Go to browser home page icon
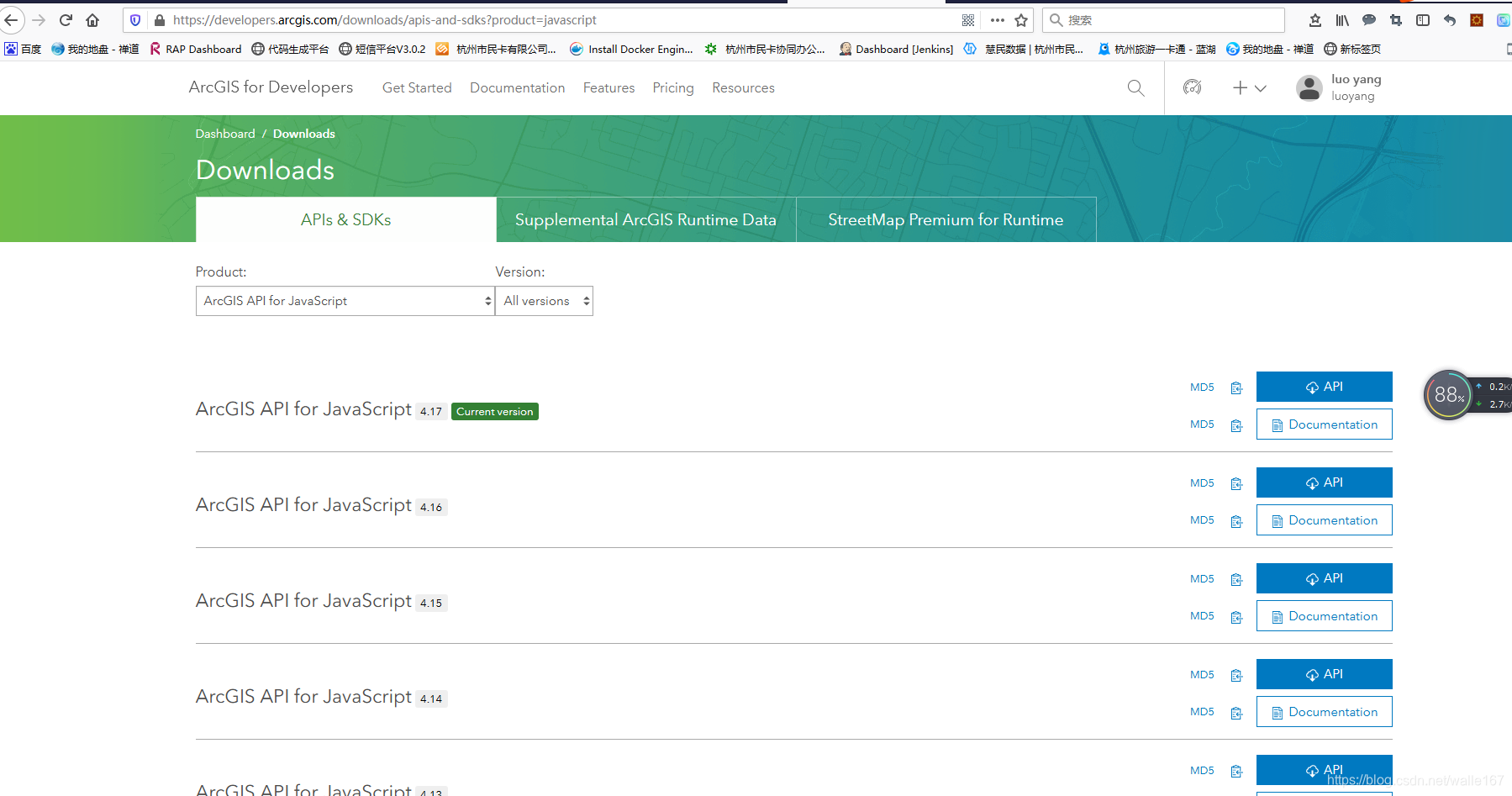 (92, 20)
